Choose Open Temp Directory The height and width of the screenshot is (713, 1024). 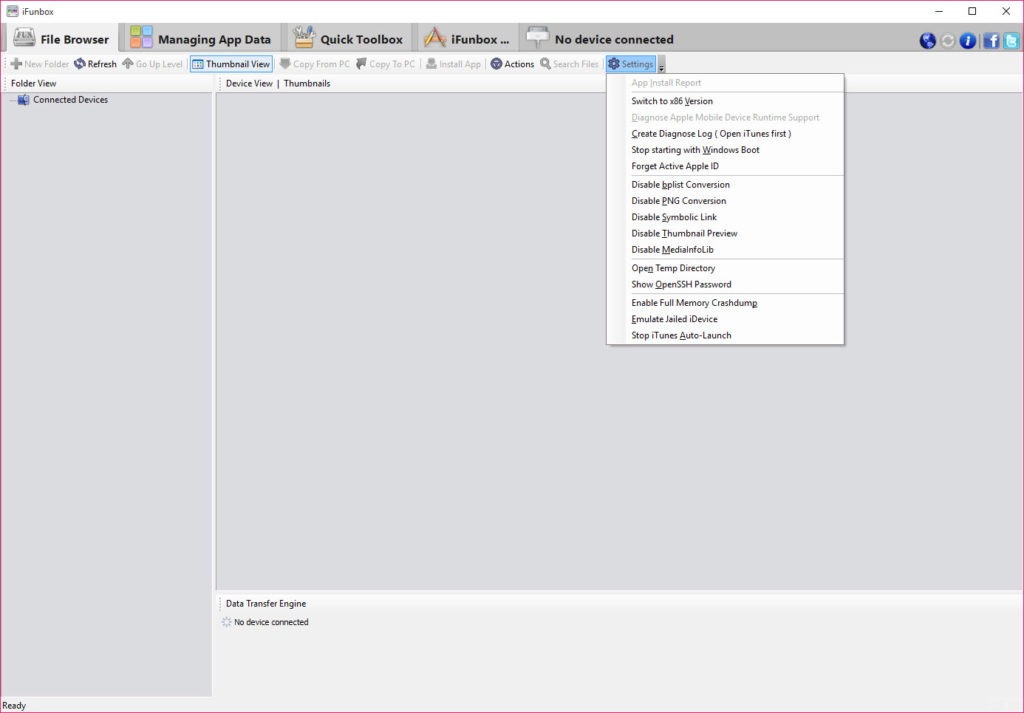pyautogui.click(x=725, y=268)
